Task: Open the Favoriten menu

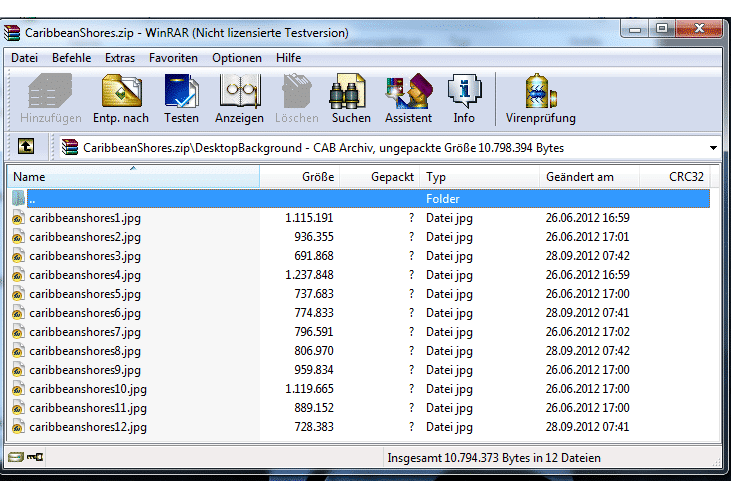Action: (173, 58)
